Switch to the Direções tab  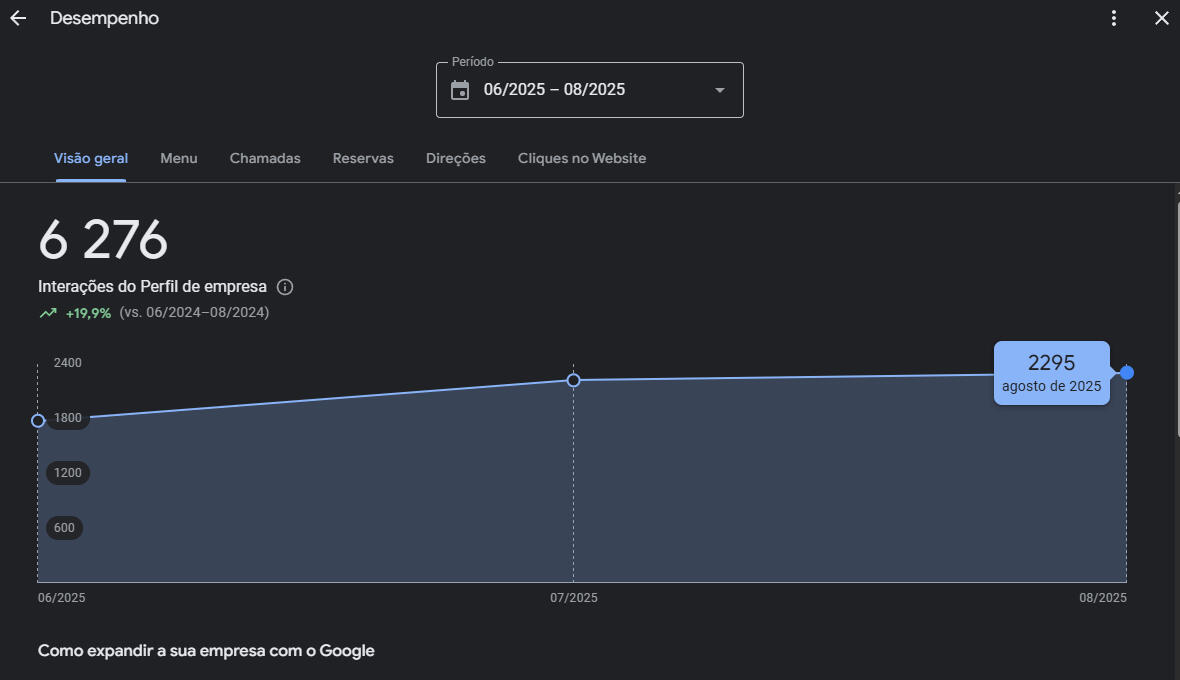tap(456, 158)
